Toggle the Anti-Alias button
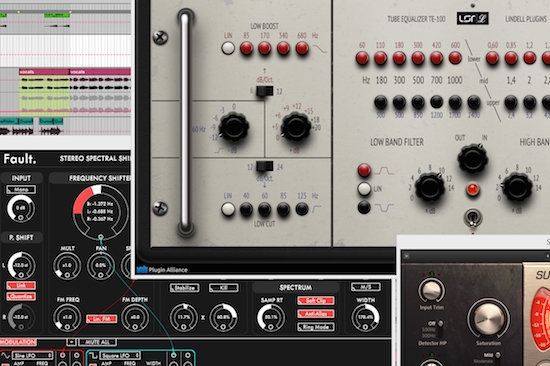The height and width of the screenshot is (366, 550). (316, 314)
